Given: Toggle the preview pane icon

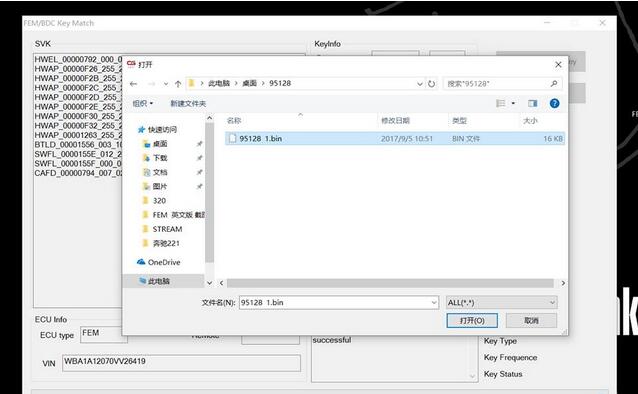Looking at the screenshot, I should coord(533,103).
